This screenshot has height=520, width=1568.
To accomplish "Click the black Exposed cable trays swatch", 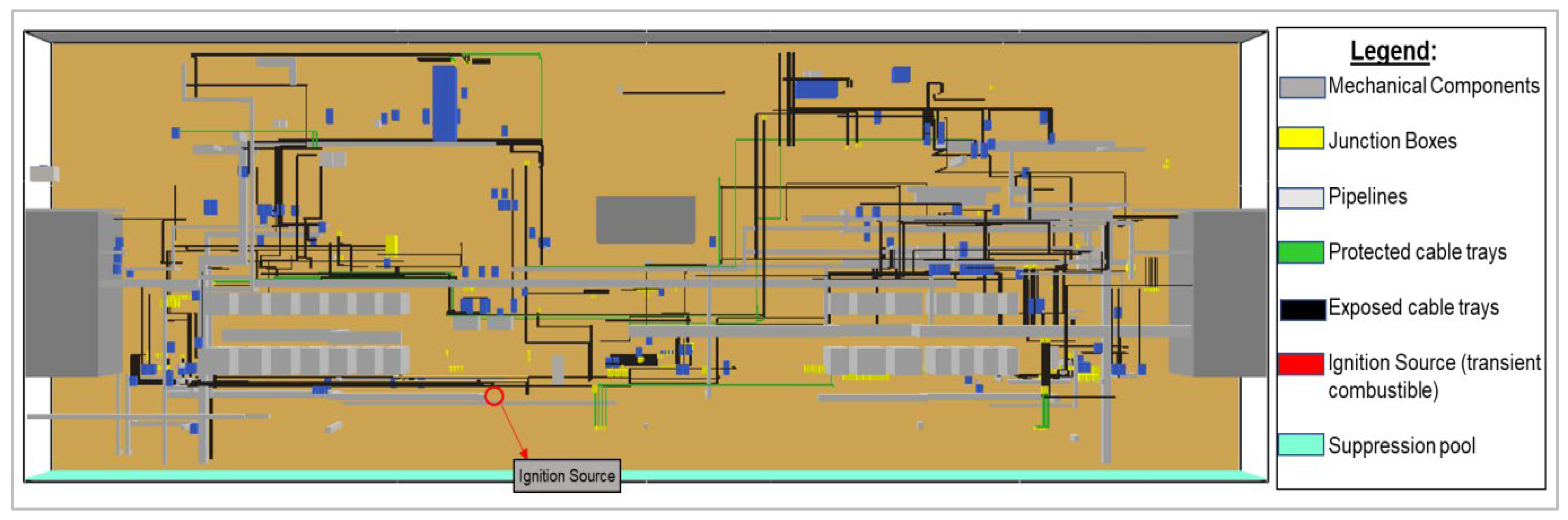I will pos(1303,309).
